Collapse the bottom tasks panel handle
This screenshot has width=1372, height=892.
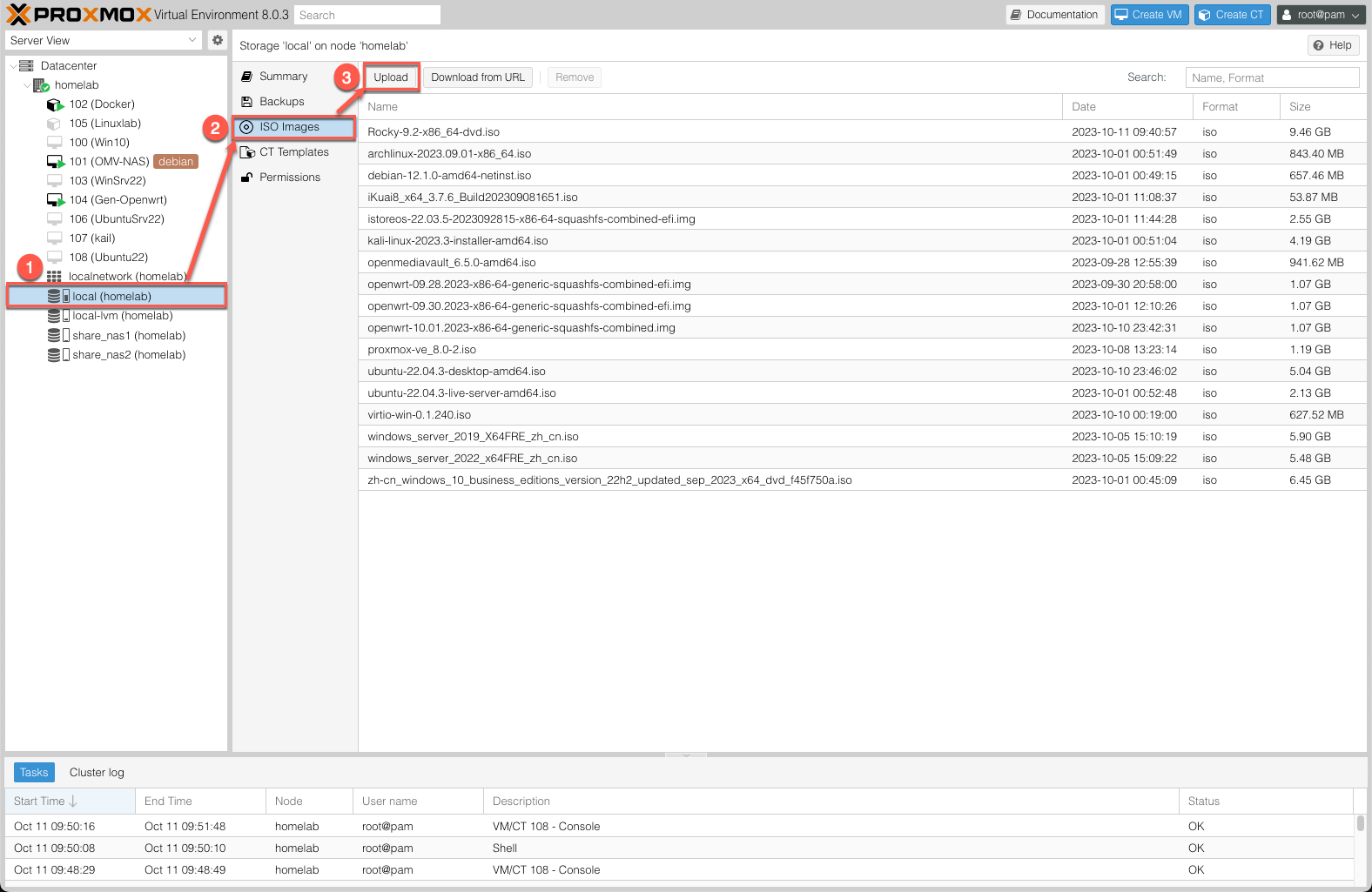coord(686,755)
